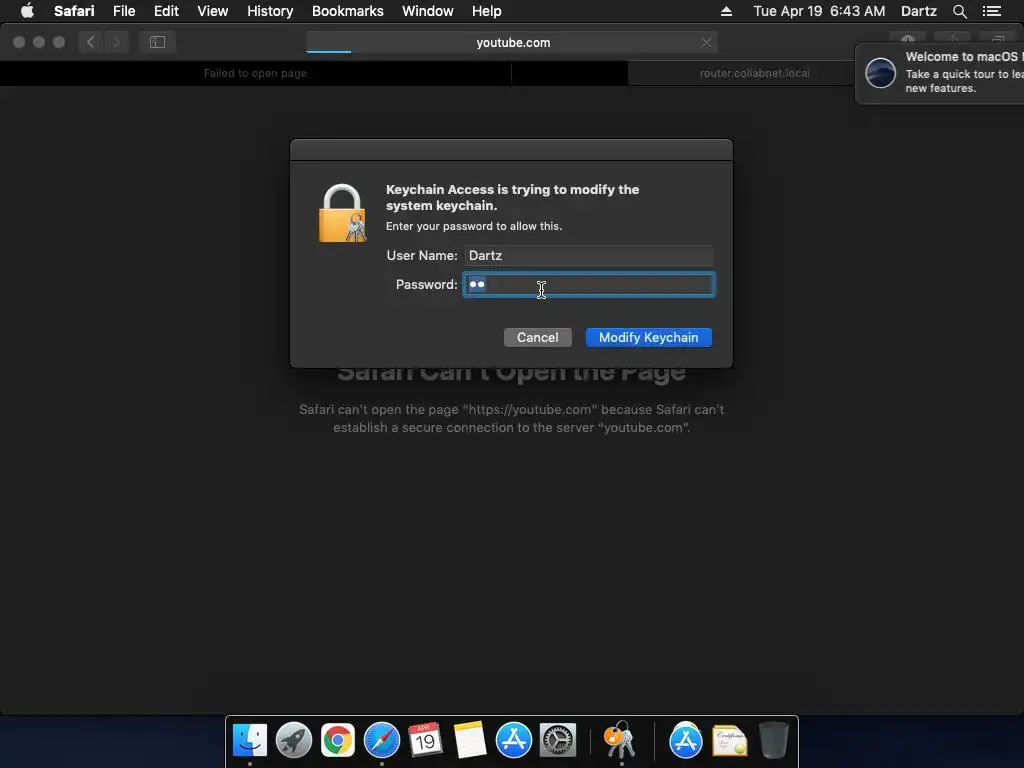Launch Google Chrome from the Dock
The image size is (1024, 768).
[x=338, y=741]
